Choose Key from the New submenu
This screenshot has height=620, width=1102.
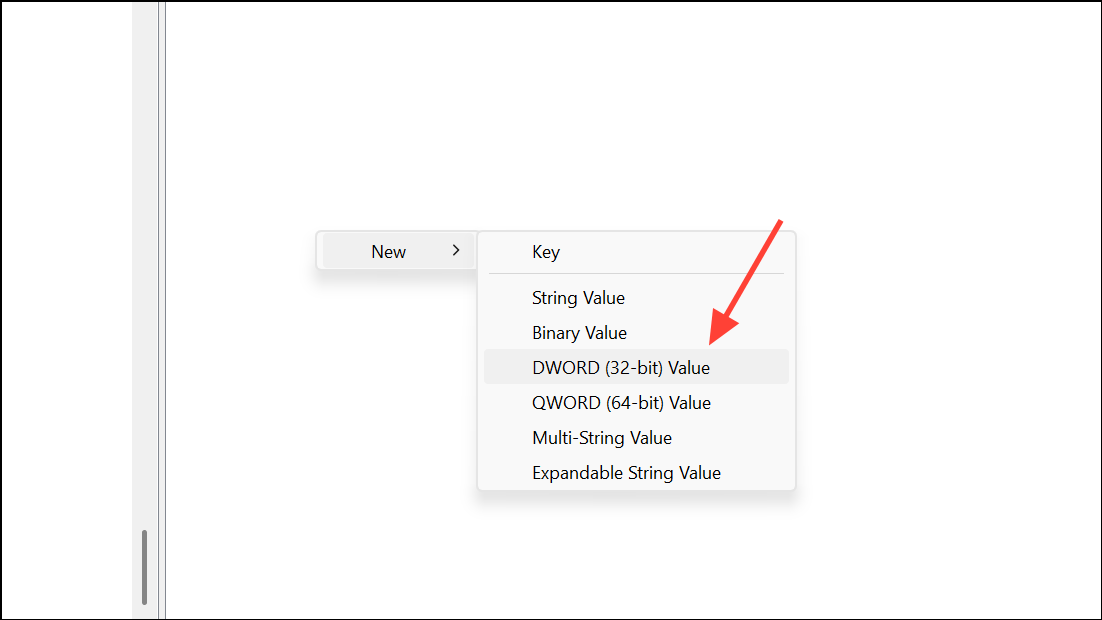click(x=546, y=252)
